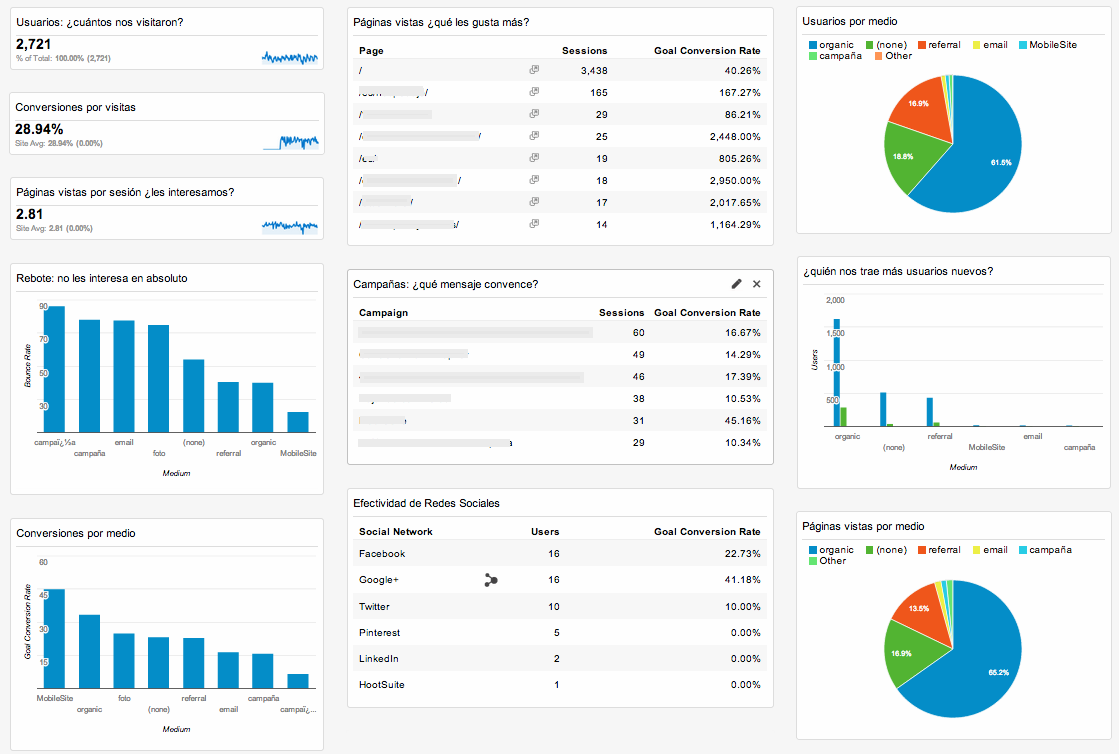Click open-link icon in the 17 sessions row
Viewport: 1119px width, 754px height.
[534, 202]
